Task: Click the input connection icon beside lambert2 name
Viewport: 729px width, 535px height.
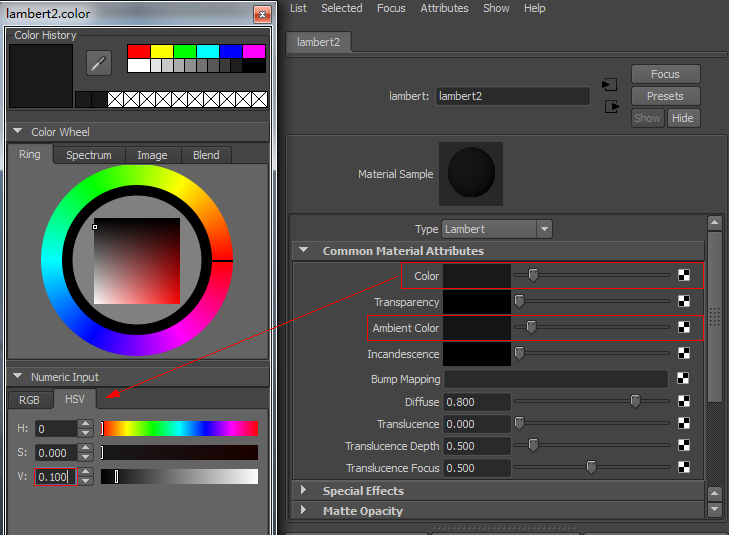Action: 609,85
